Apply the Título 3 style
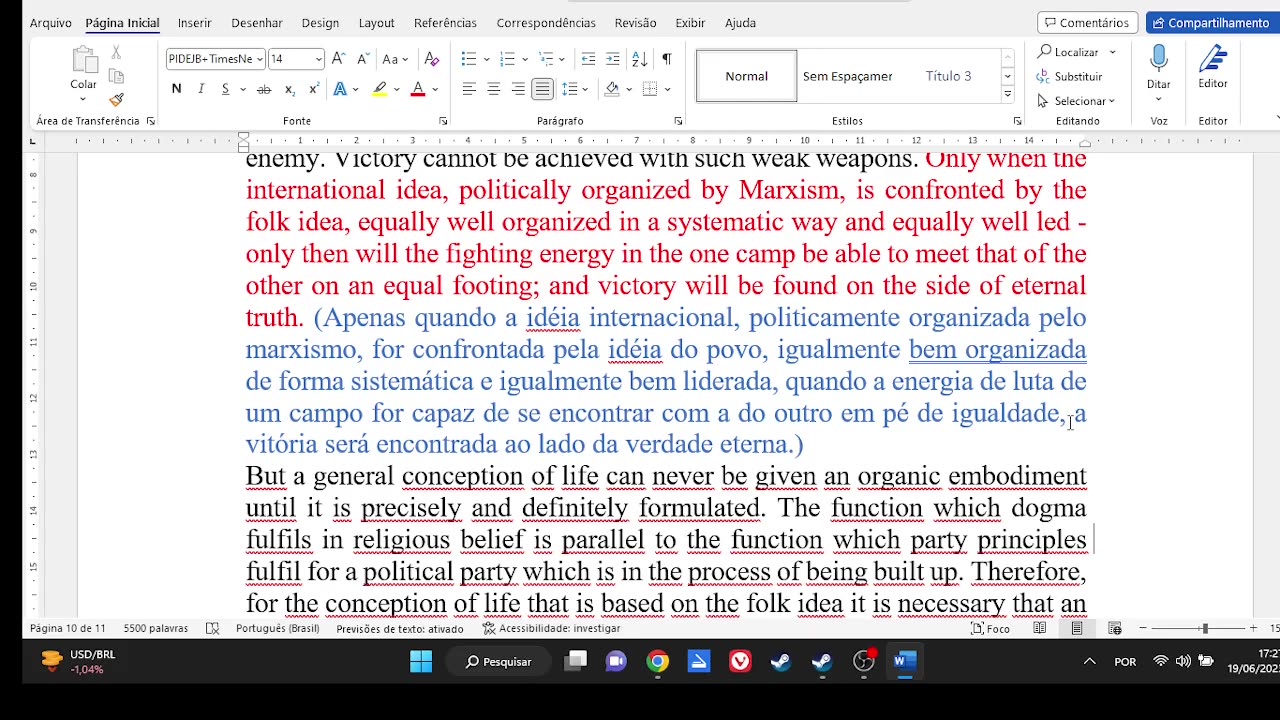The height and width of the screenshot is (720, 1280). 948,76
